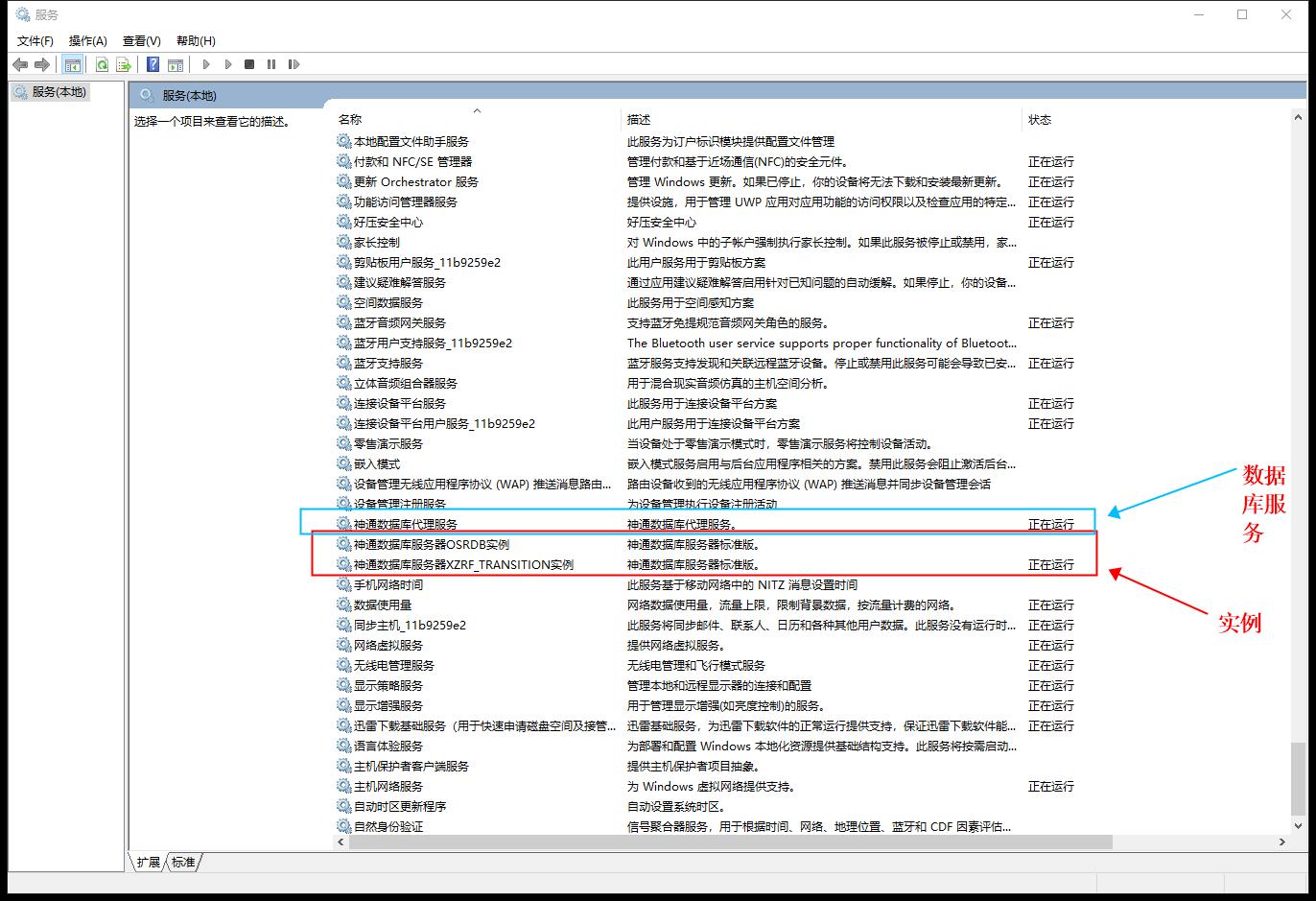Click the gear icon of 神通数据库服务器OSRDB实例
1316x901 pixels.
point(344,544)
